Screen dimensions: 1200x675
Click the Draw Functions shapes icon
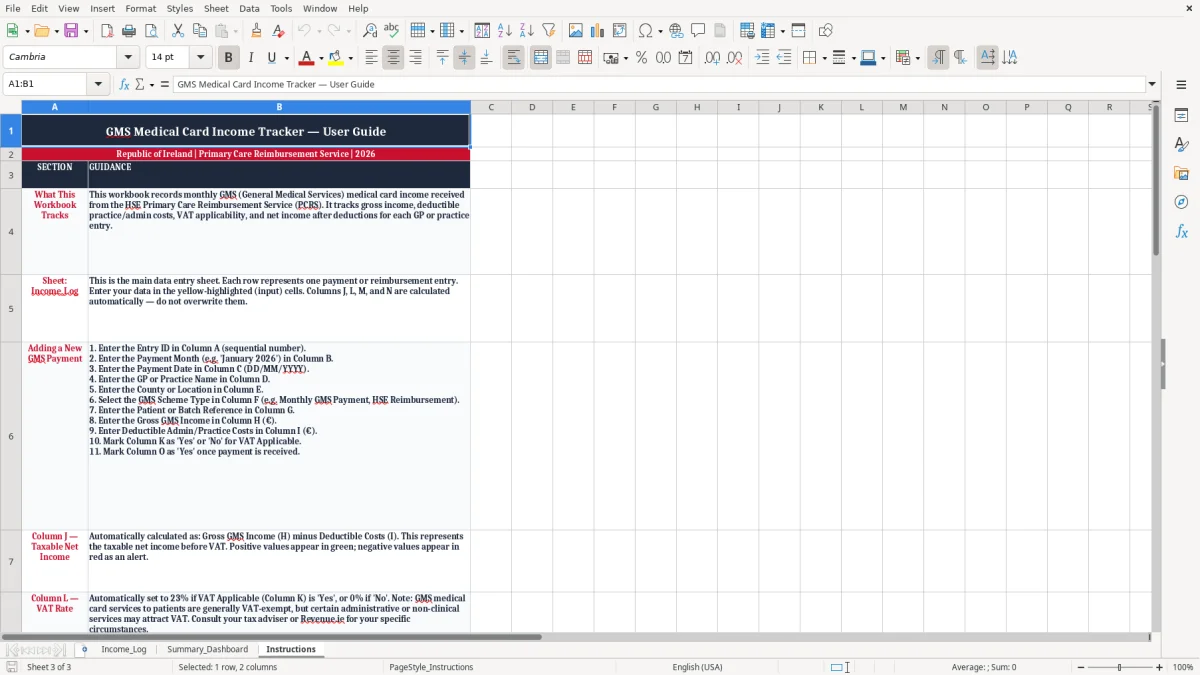click(x=825, y=31)
